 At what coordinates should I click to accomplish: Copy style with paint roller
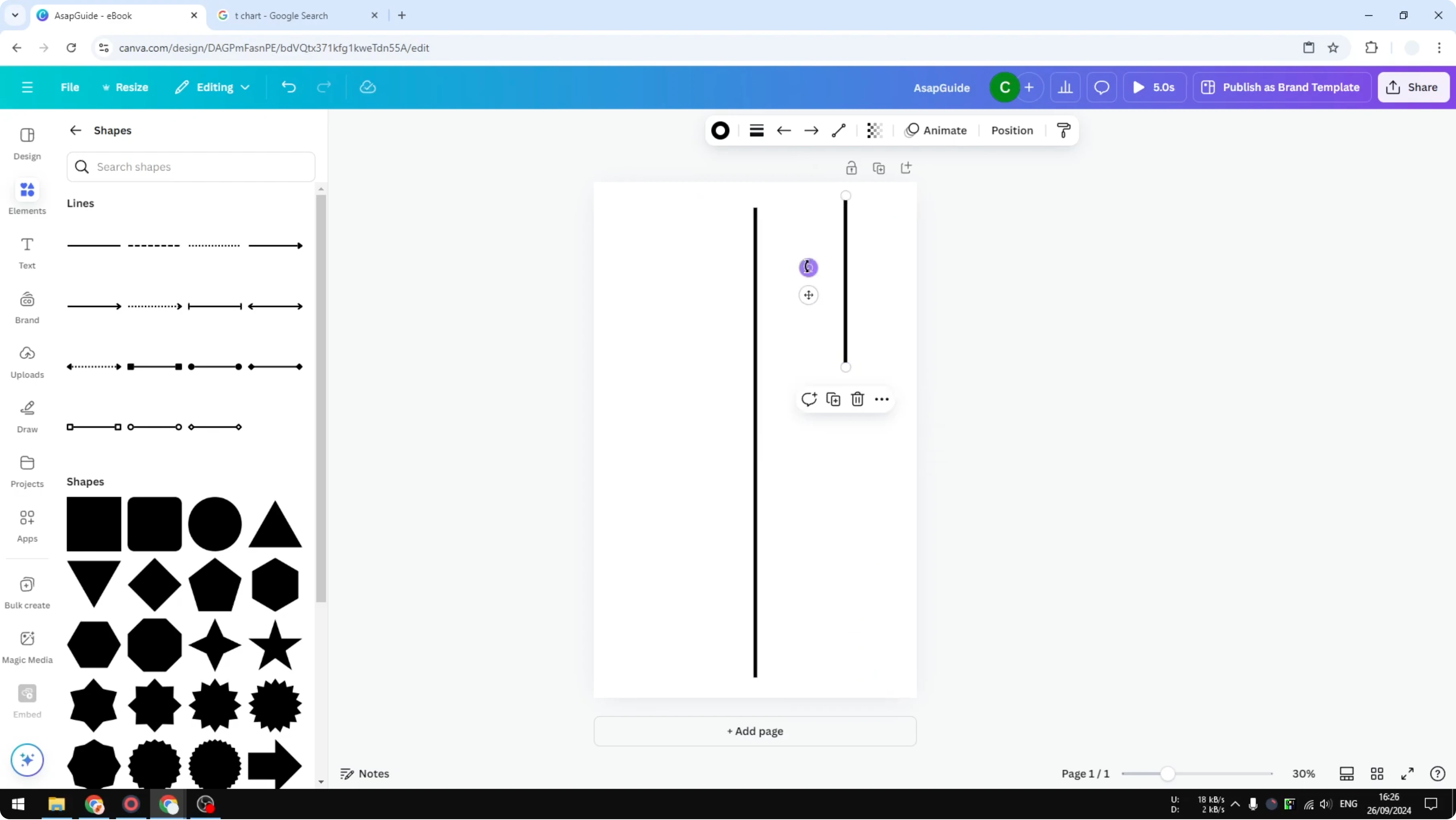(1064, 131)
